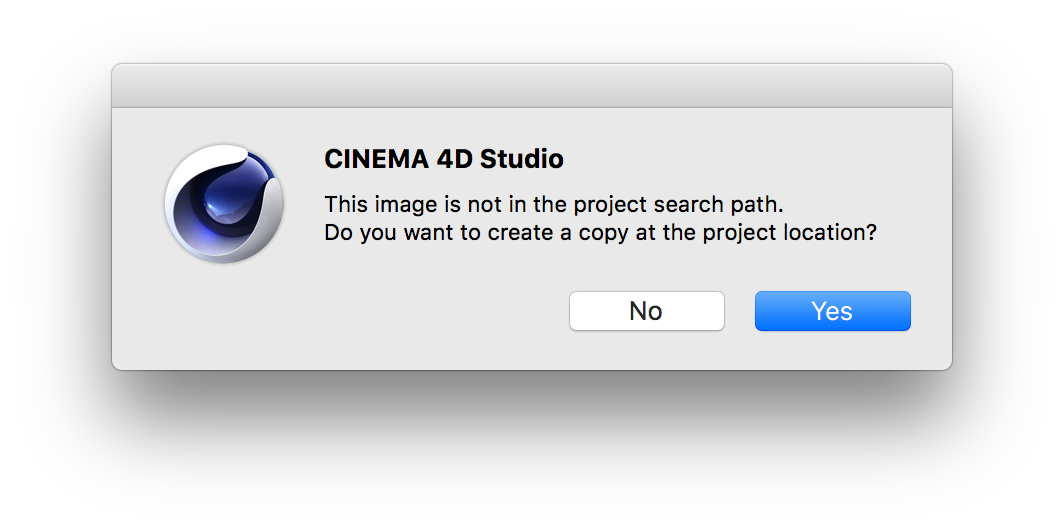Click the No button
Screen dimensions: 1064x530
[646, 311]
